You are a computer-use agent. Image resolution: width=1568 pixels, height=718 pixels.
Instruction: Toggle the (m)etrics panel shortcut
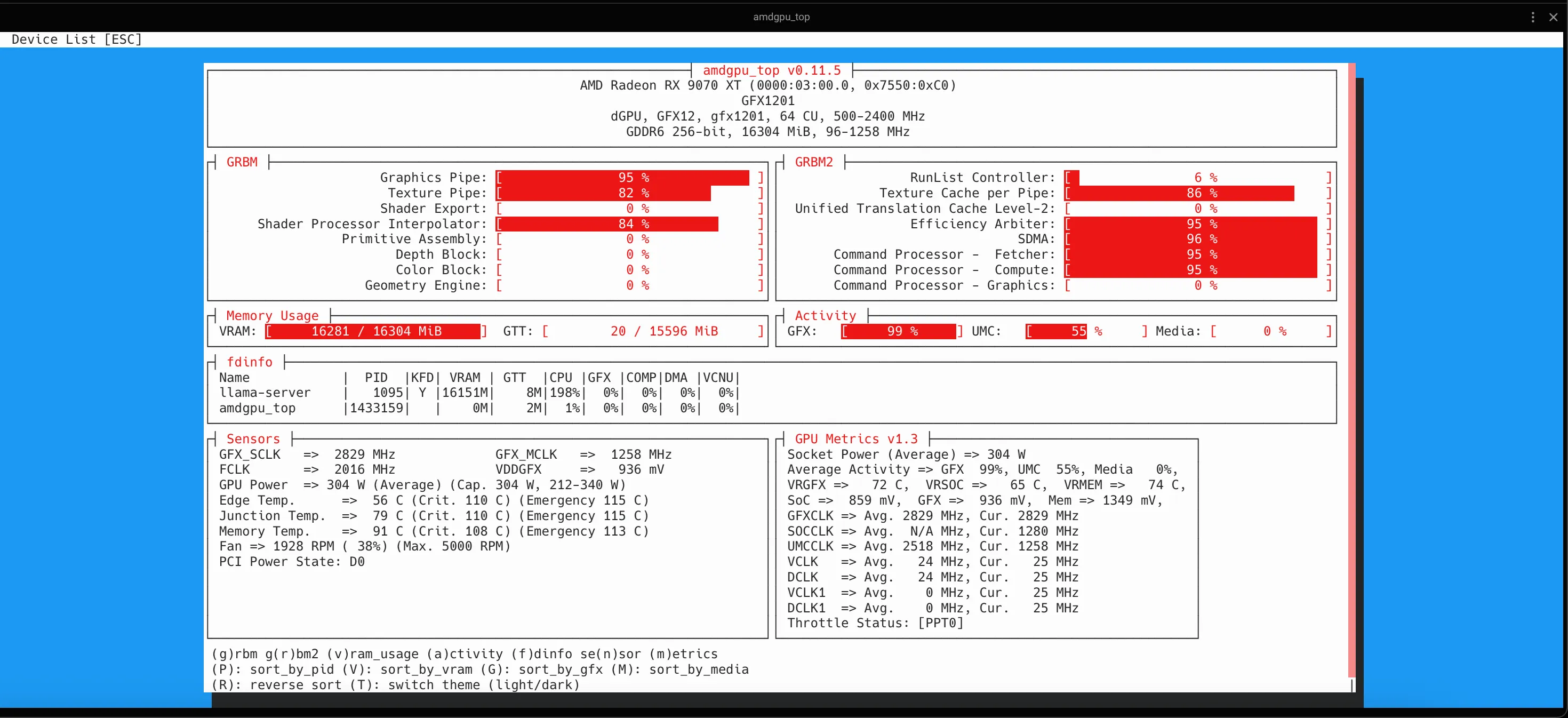pyautogui.click(x=684, y=654)
